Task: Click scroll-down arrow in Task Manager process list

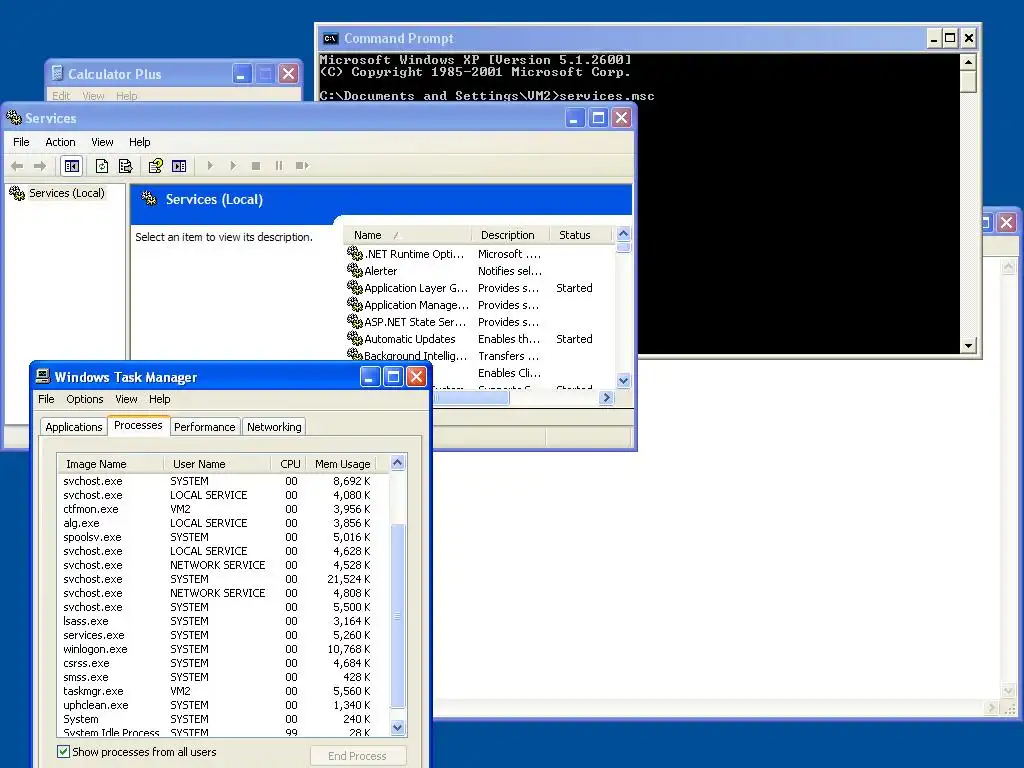Action: 398,727
